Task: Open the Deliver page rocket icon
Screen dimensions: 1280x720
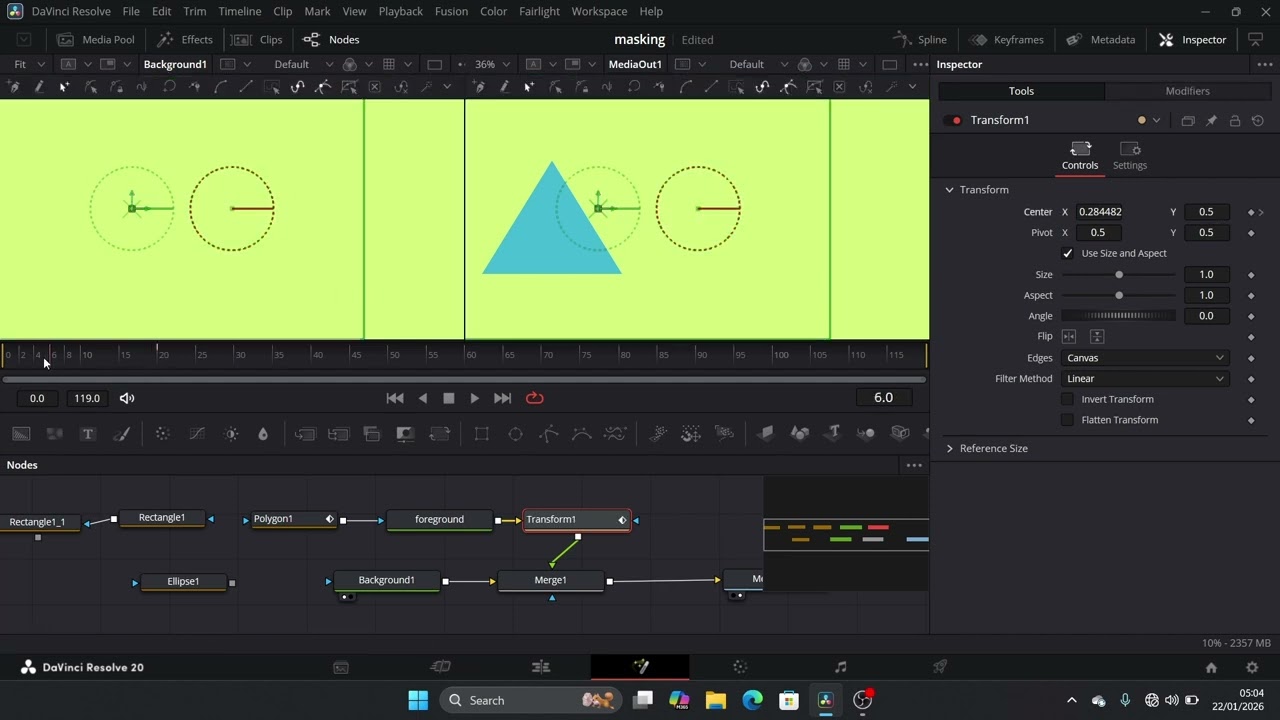Action: pyautogui.click(x=940, y=667)
